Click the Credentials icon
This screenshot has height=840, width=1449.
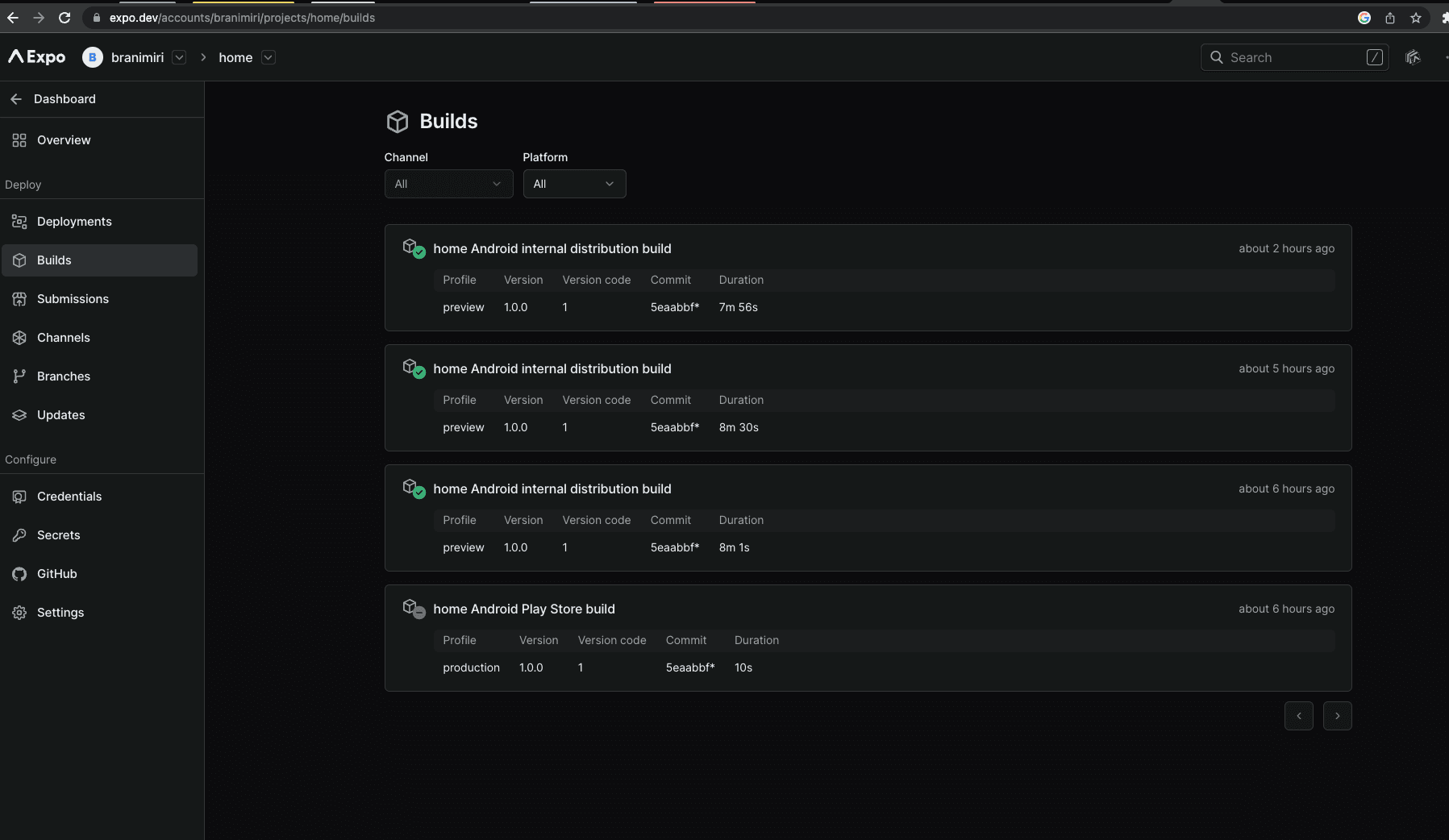pyautogui.click(x=19, y=497)
